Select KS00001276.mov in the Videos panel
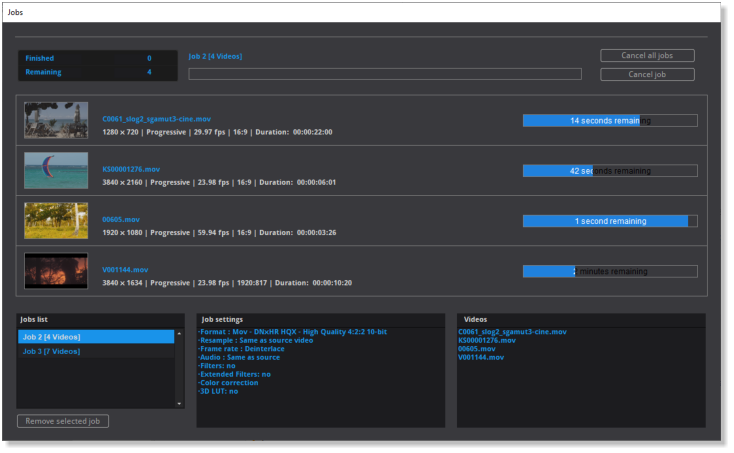 point(487,340)
